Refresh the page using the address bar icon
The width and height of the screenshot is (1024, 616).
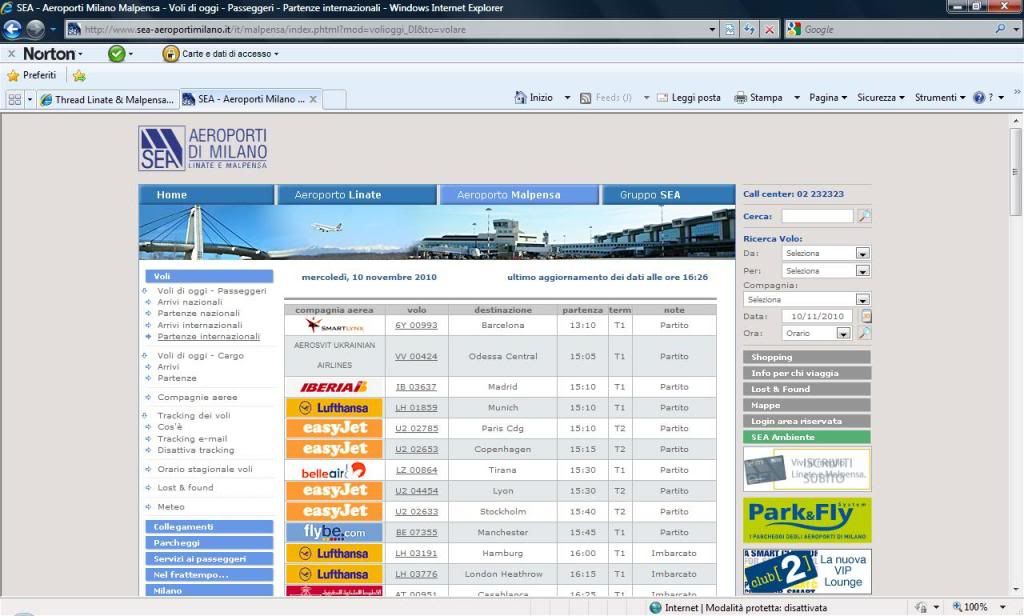click(749, 29)
